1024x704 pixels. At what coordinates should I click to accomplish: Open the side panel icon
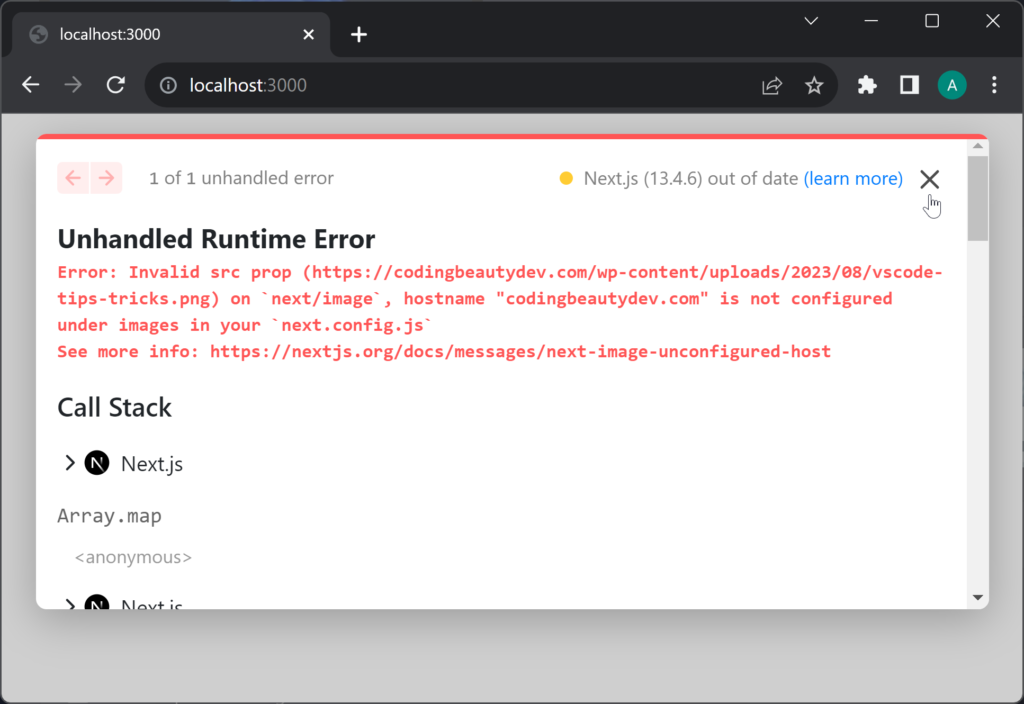pyautogui.click(x=909, y=85)
